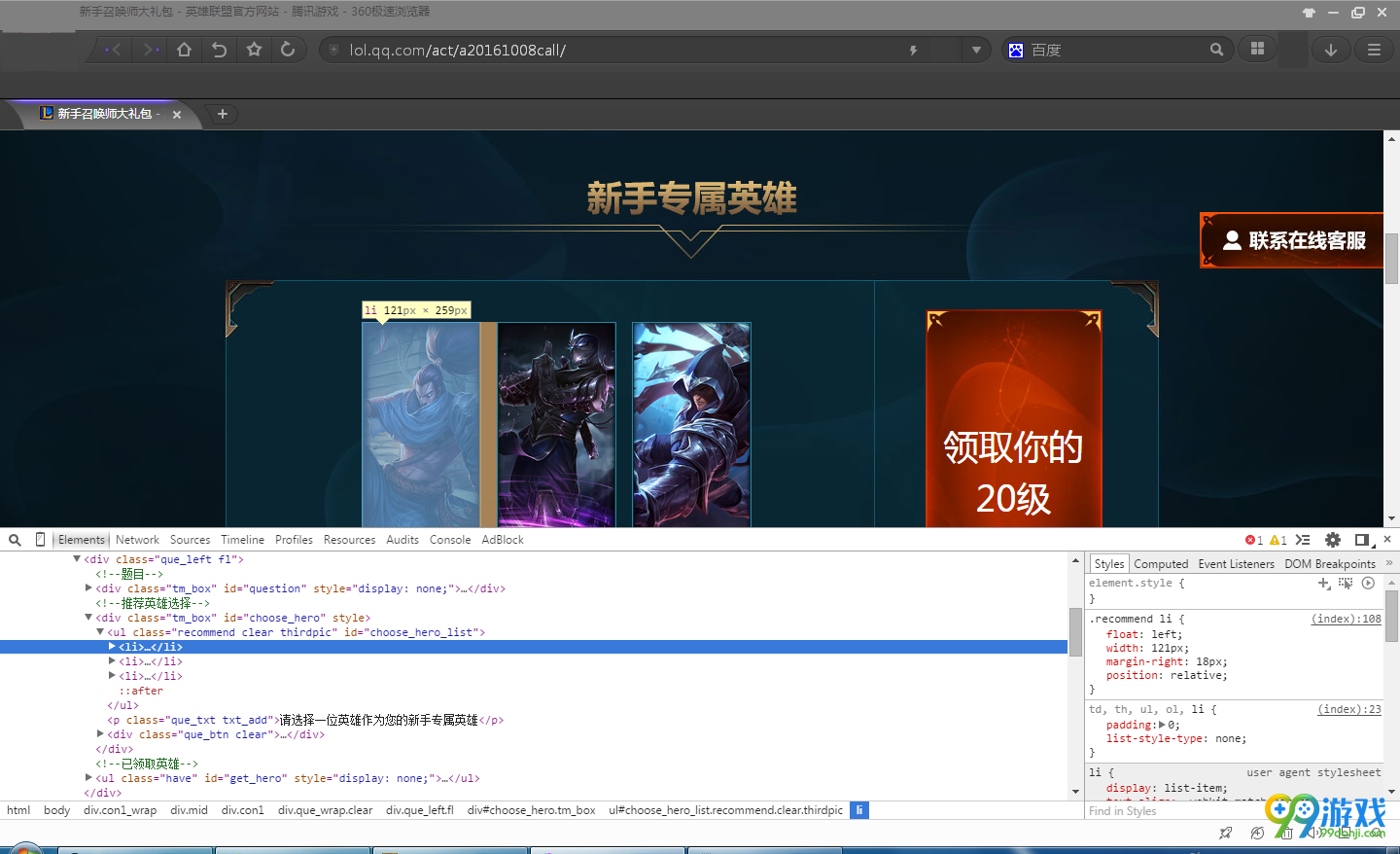This screenshot has width=1400, height=854.
Task: Reload the current page
Action: pyautogui.click(x=288, y=50)
